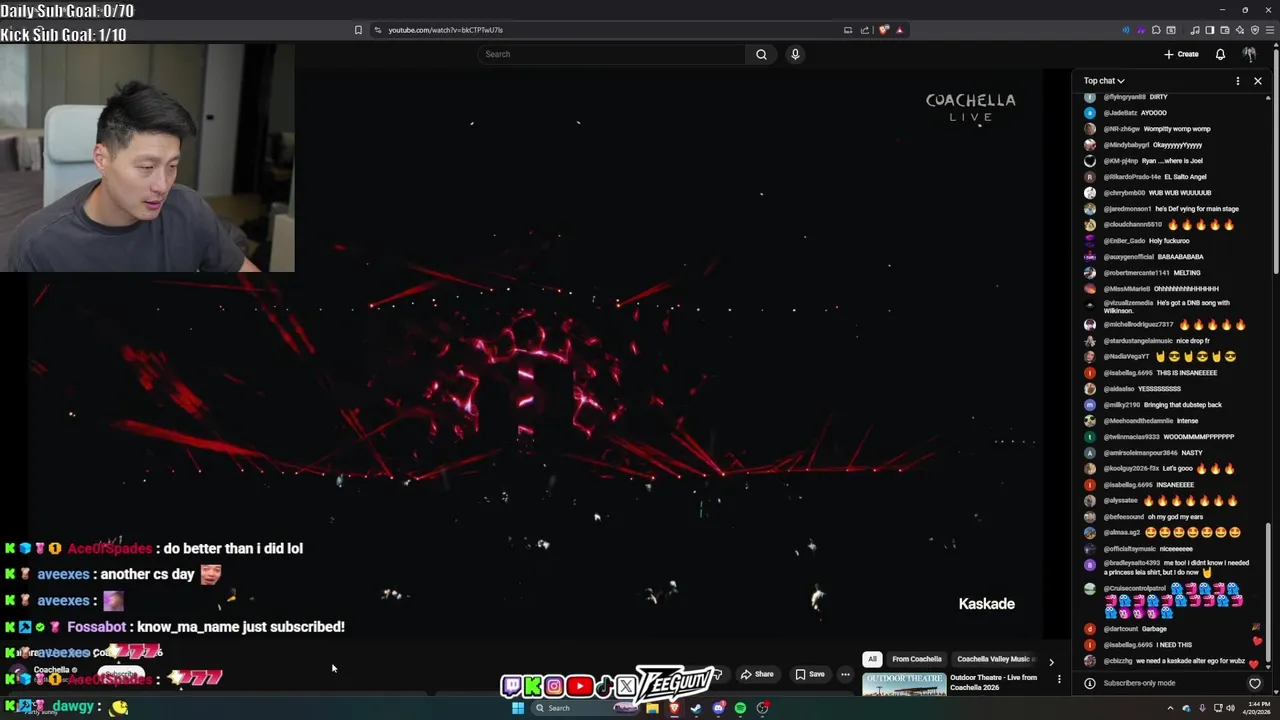
Task: Open Spotify from the taskbar
Action: [740, 708]
